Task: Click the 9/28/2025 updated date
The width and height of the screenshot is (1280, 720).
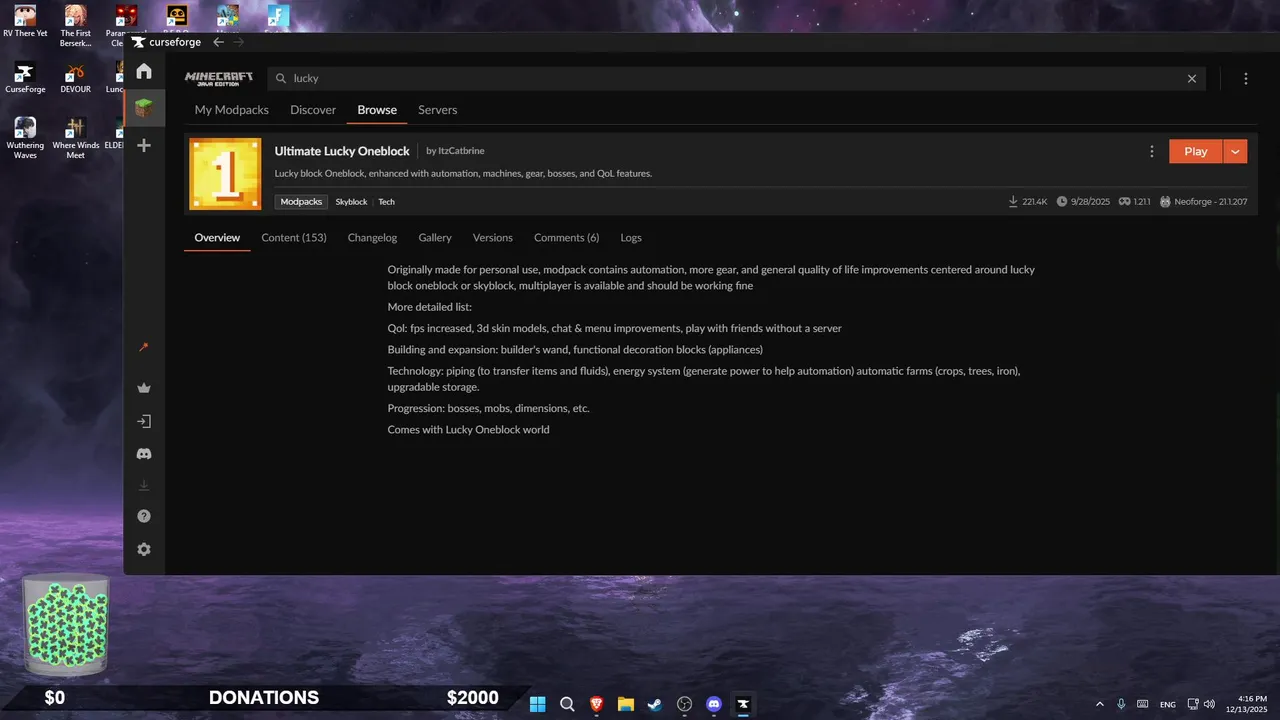Action: (x=1083, y=202)
